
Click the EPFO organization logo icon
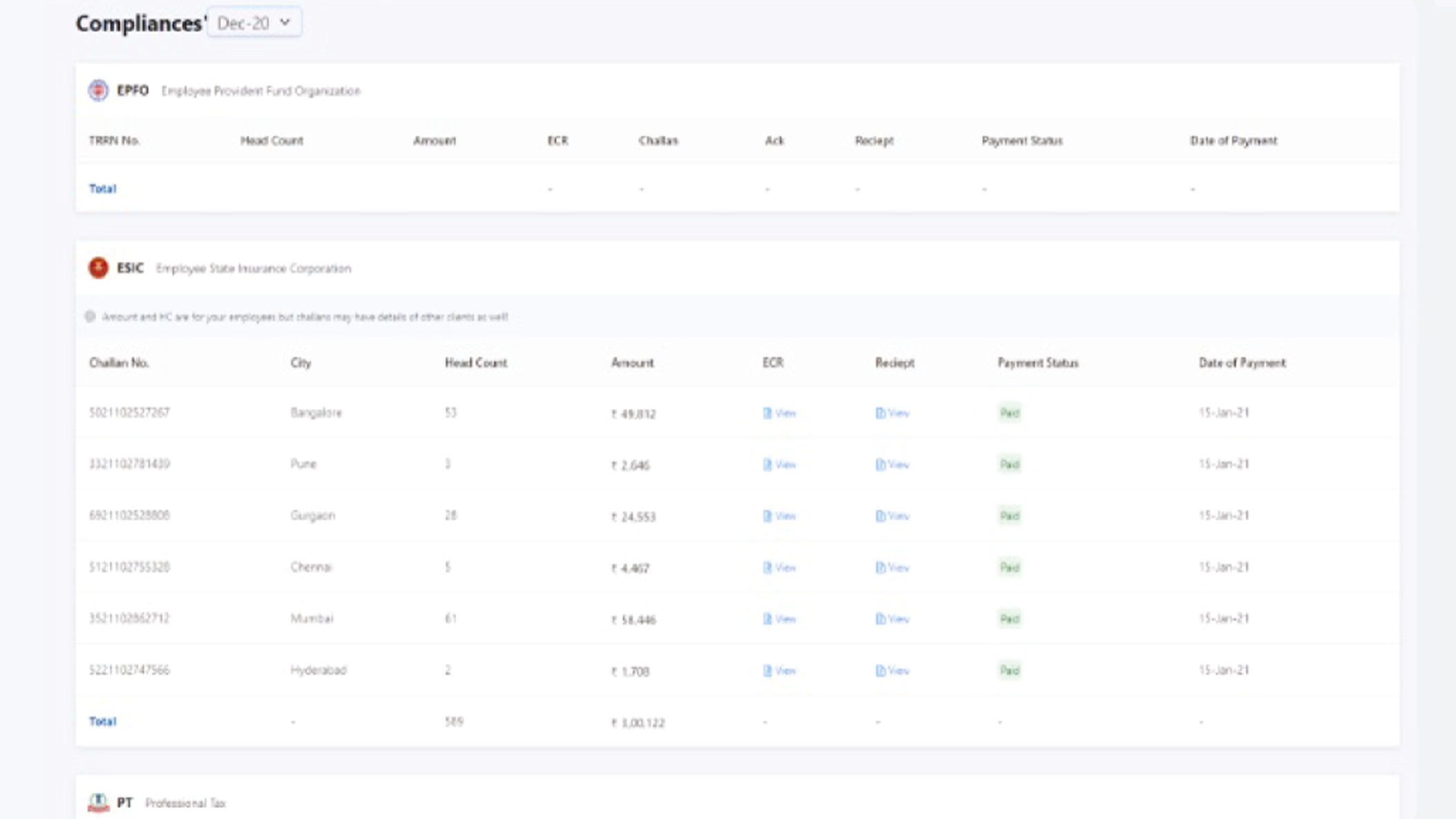(x=98, y=90)
